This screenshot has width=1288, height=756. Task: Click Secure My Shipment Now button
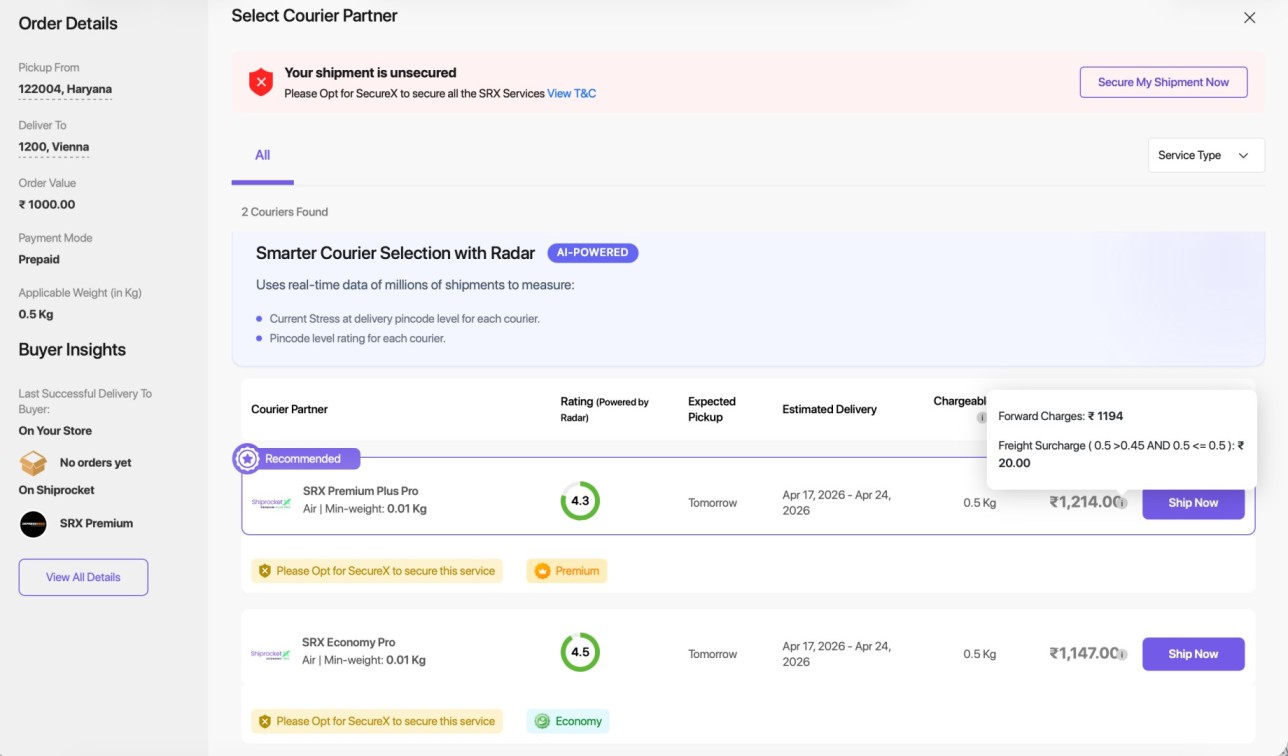tap(1163, 82)
